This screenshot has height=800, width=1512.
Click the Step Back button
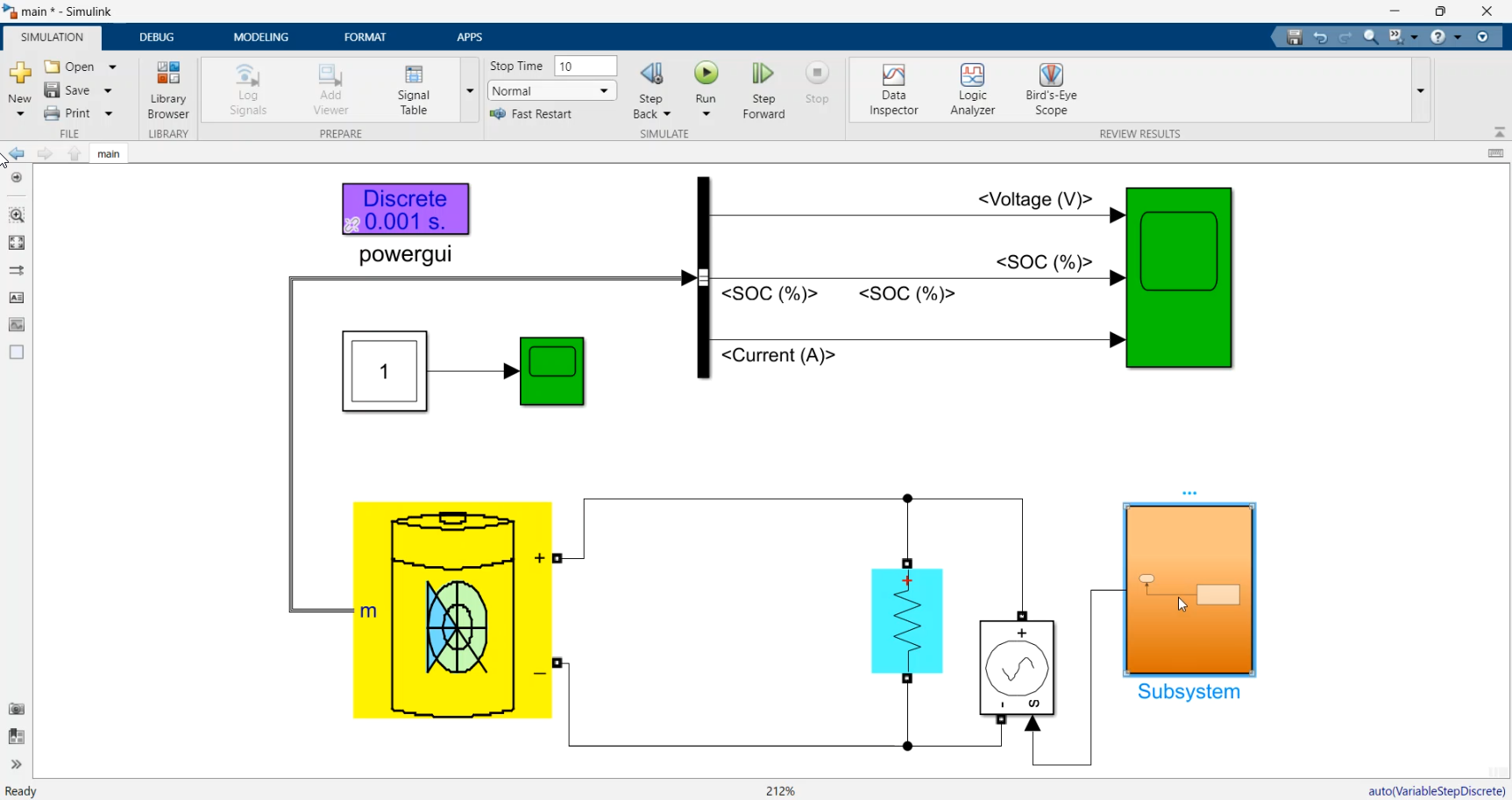point(651,89)
